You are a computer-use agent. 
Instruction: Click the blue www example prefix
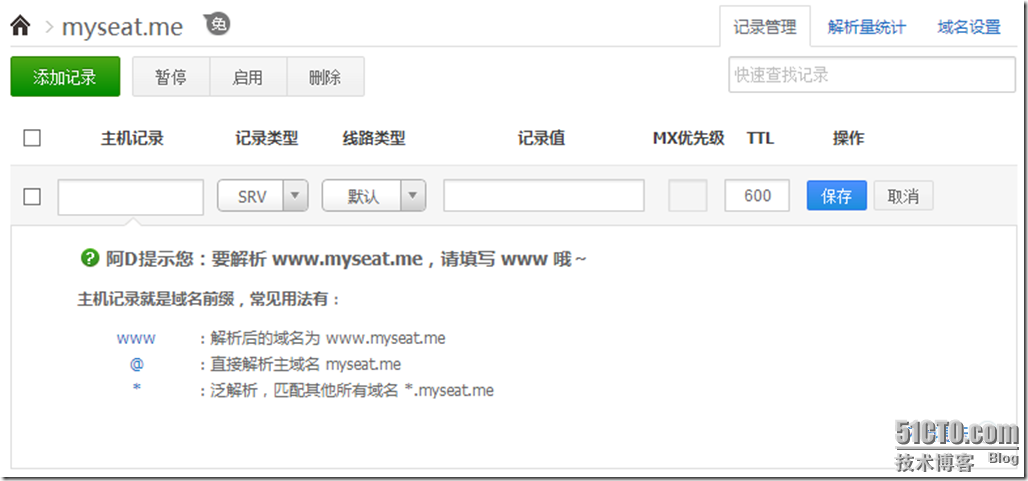136,339
